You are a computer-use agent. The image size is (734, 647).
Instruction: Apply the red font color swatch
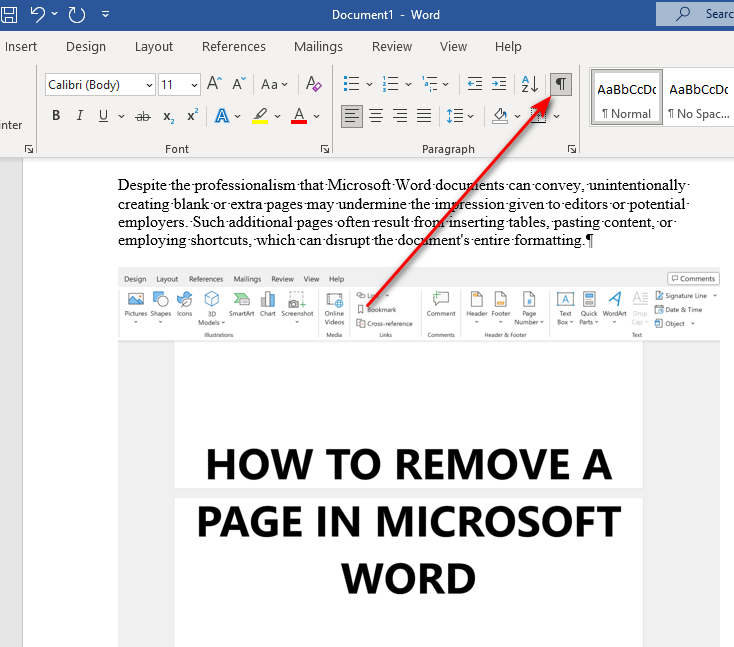click(x=298, y=117)
